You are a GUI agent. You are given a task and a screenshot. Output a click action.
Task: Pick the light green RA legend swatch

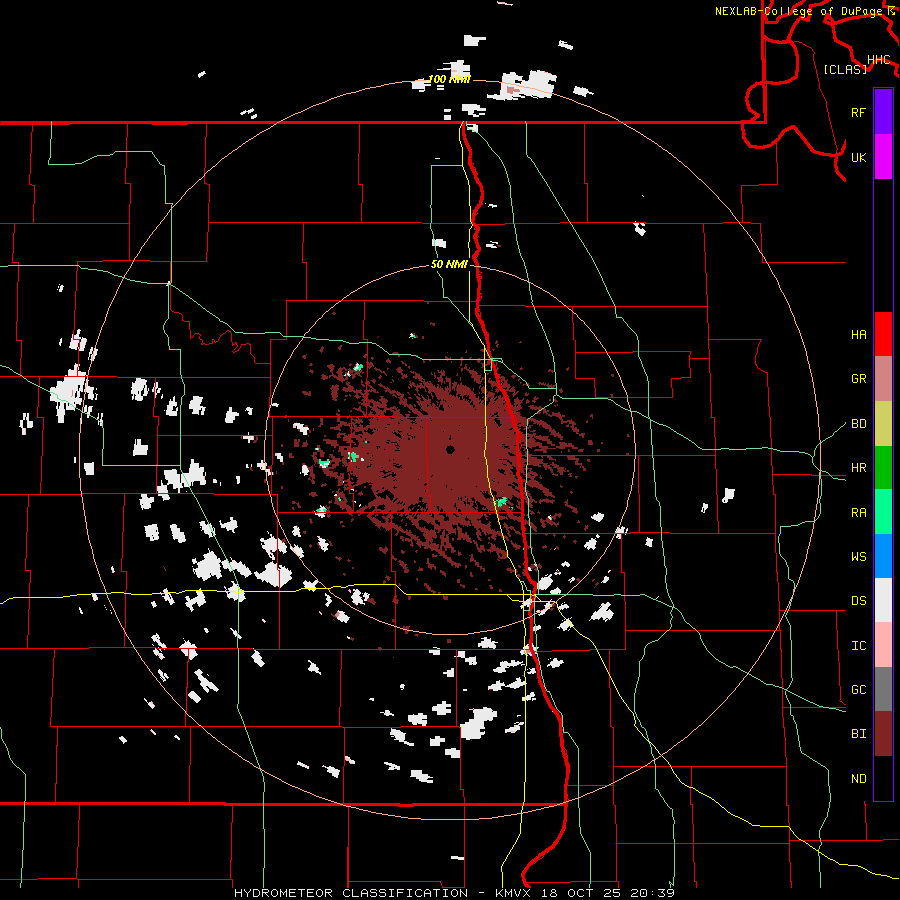[883, 512]
